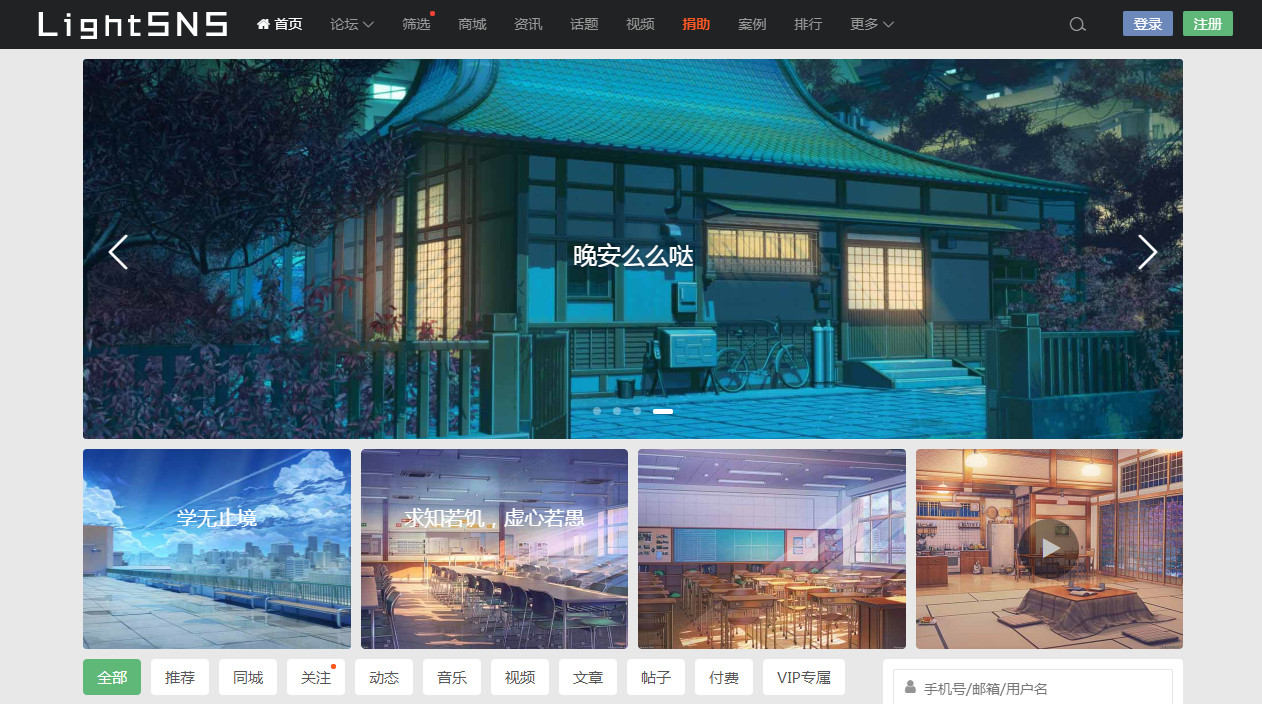This screenshot has width=1262, height=704.
Task: Select the VIP专属 filter tab
Action: pyautogui.click(x=804, y=677)
